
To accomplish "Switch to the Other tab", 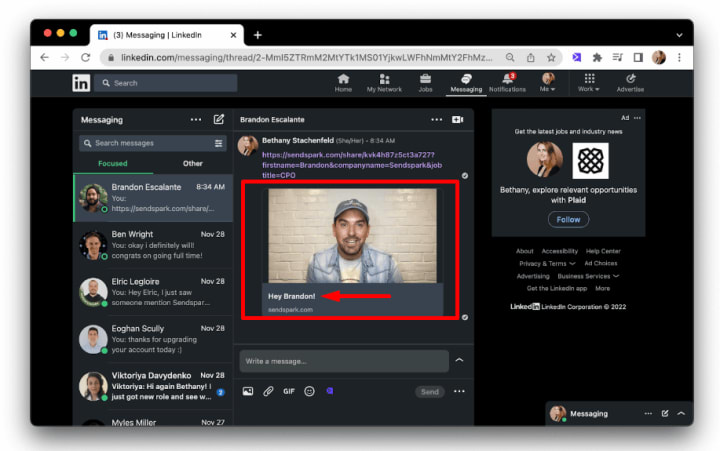I will coord(192,163).
